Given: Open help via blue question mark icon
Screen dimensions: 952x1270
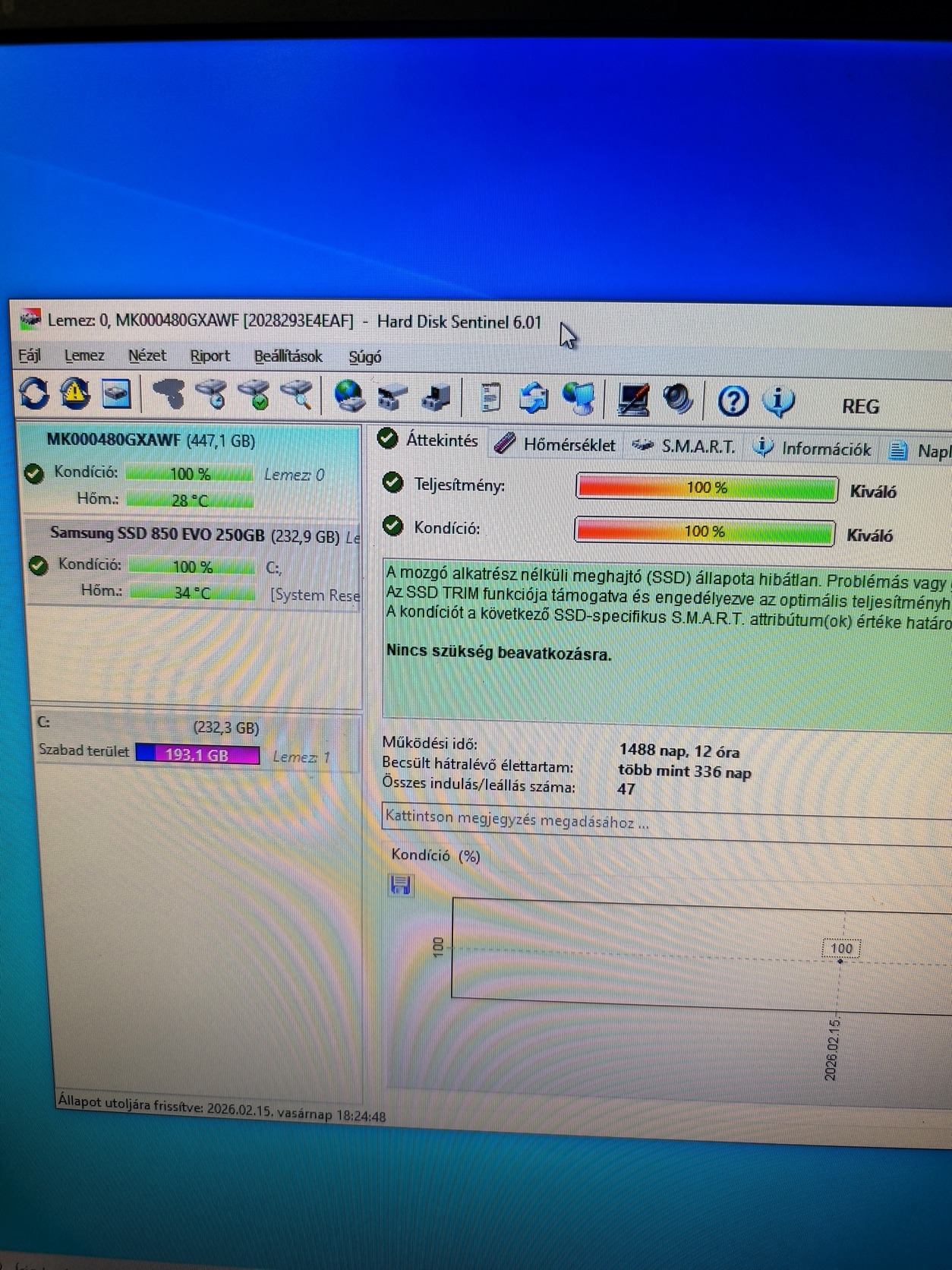Looking at the screenshot, I should click(733, 401).
